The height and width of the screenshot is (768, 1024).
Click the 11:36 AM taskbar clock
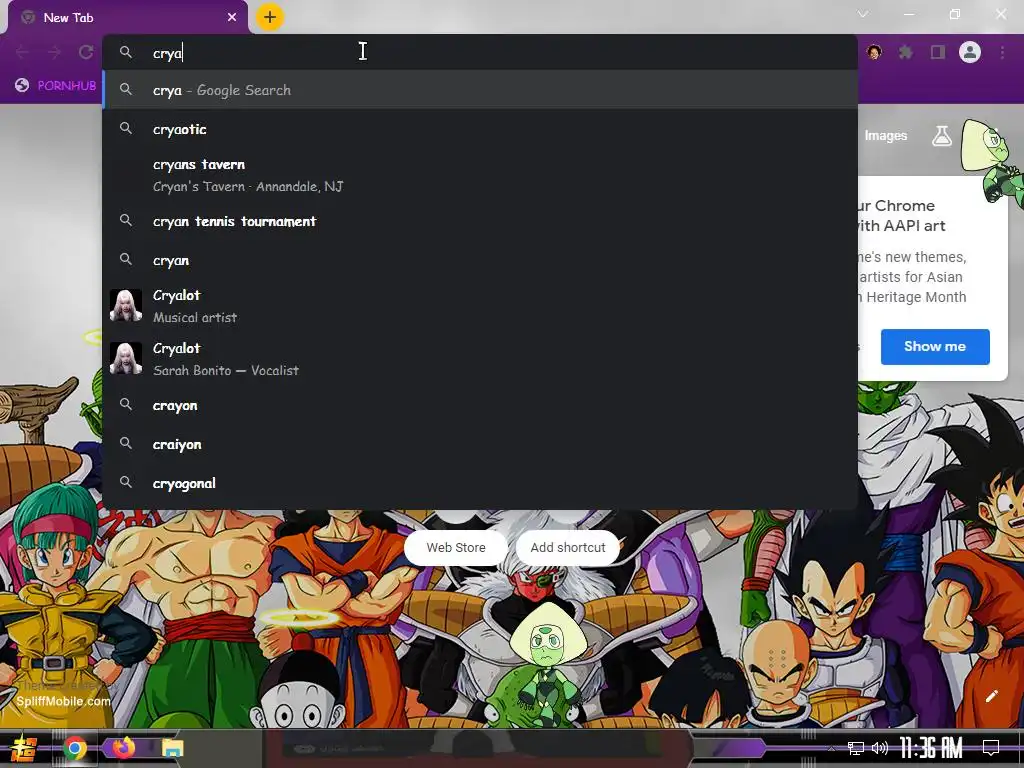point(931,748)
